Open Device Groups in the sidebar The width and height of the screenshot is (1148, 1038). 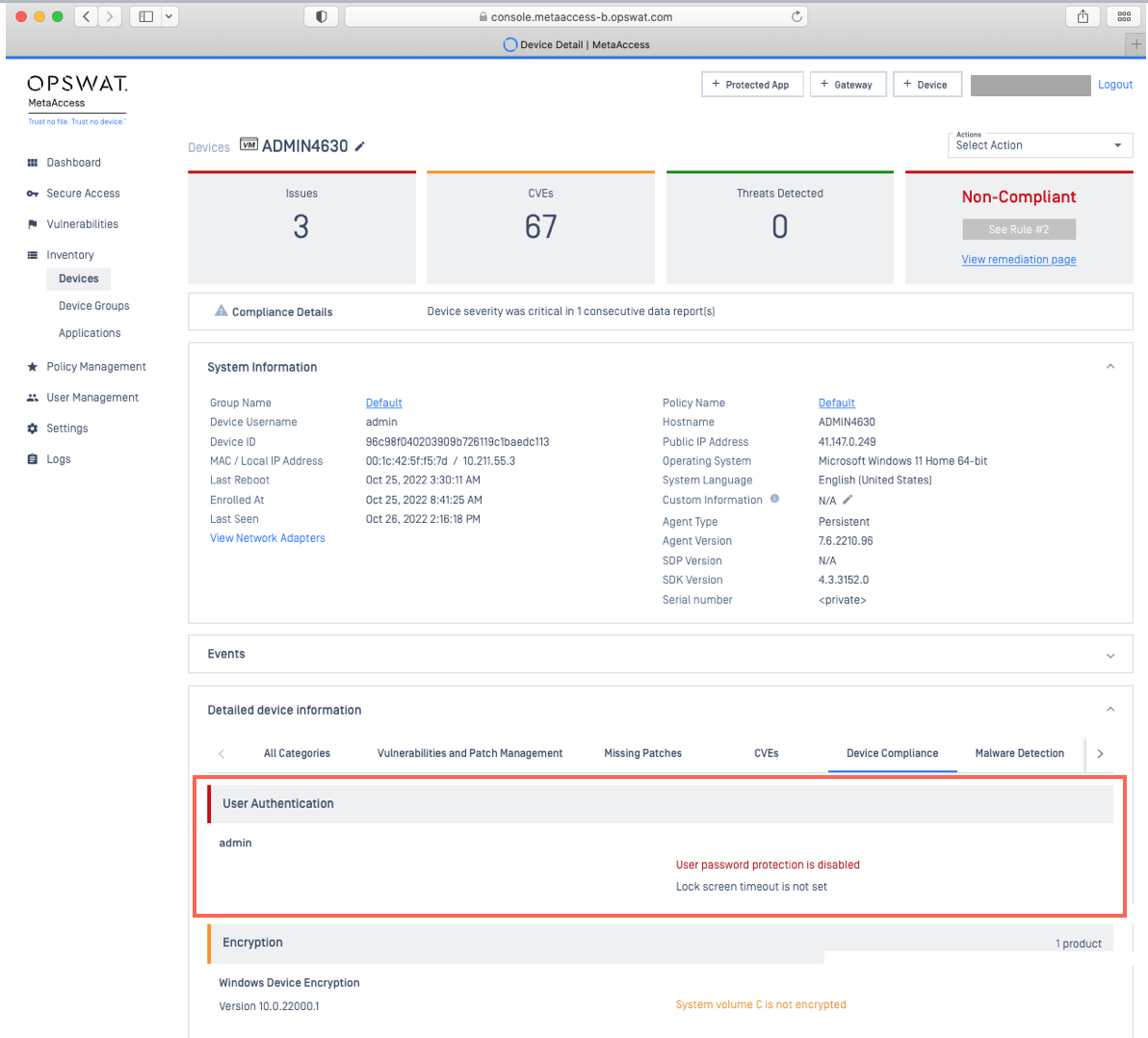click(93, 306)
